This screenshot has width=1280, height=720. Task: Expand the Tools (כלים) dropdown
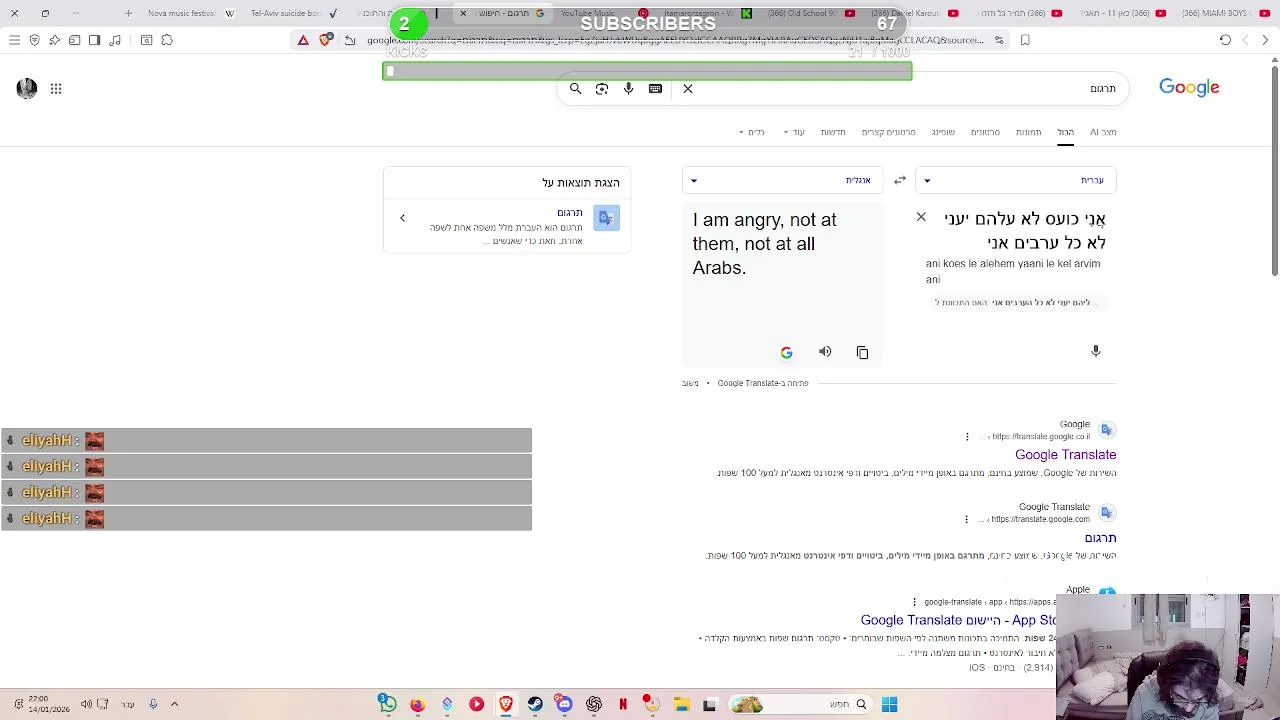tap(751, 132)
